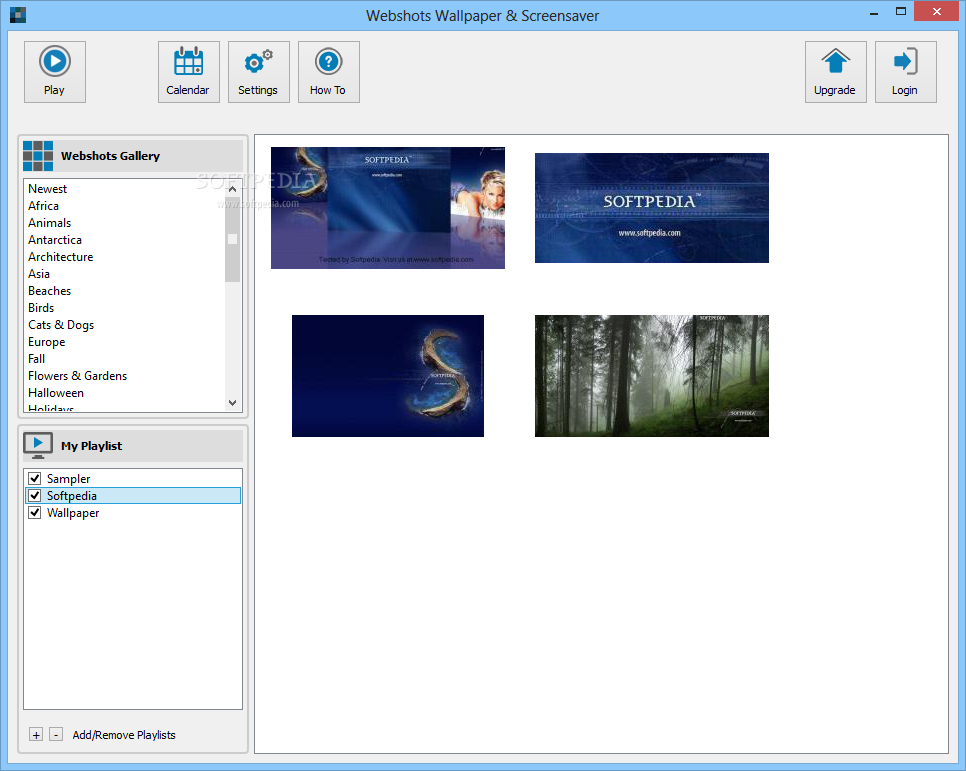
Task: Select the Animals gallery category
Action: click(x=49, y=222)
